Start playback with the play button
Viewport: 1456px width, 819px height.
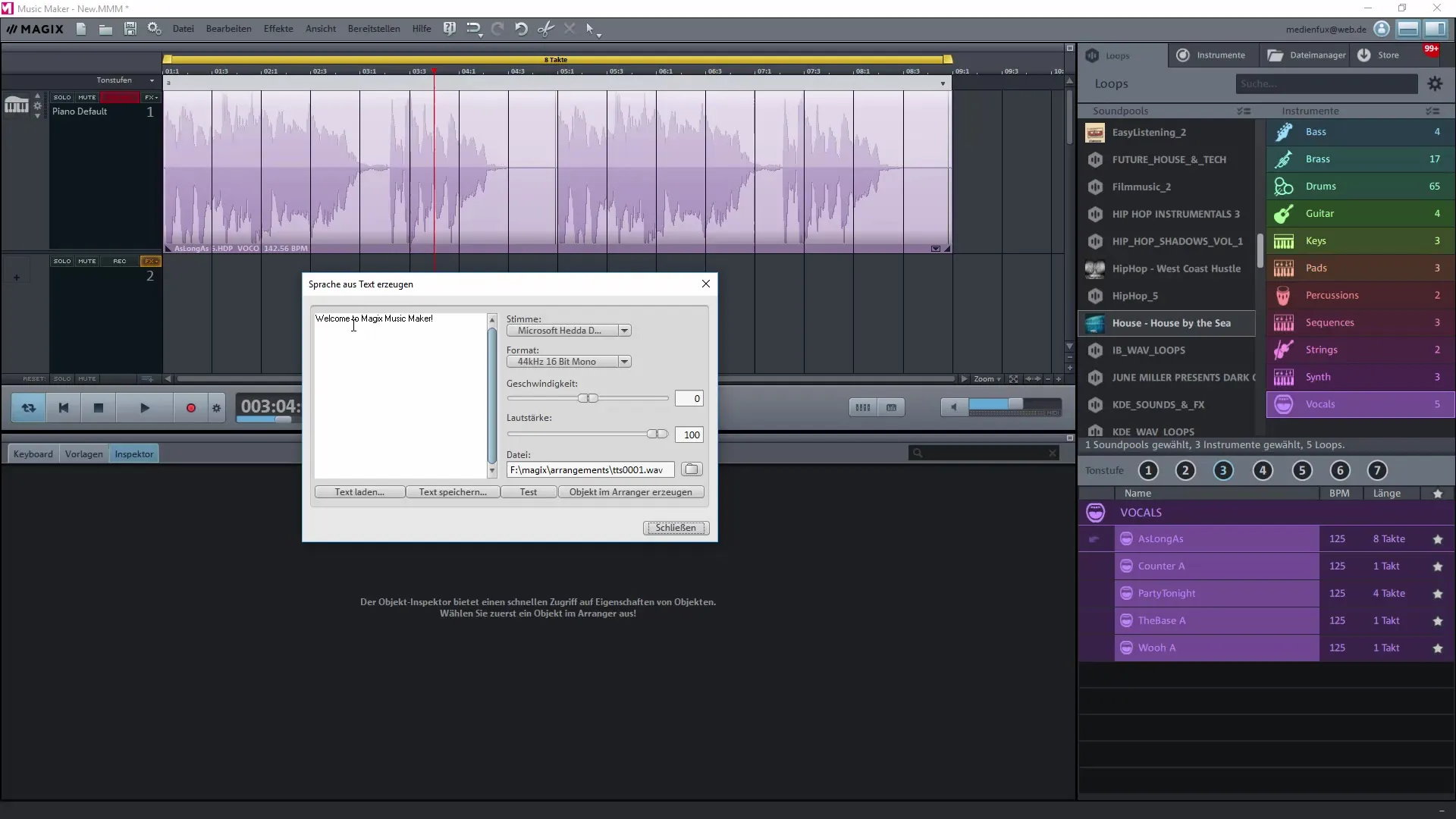[x=145, y=408]
